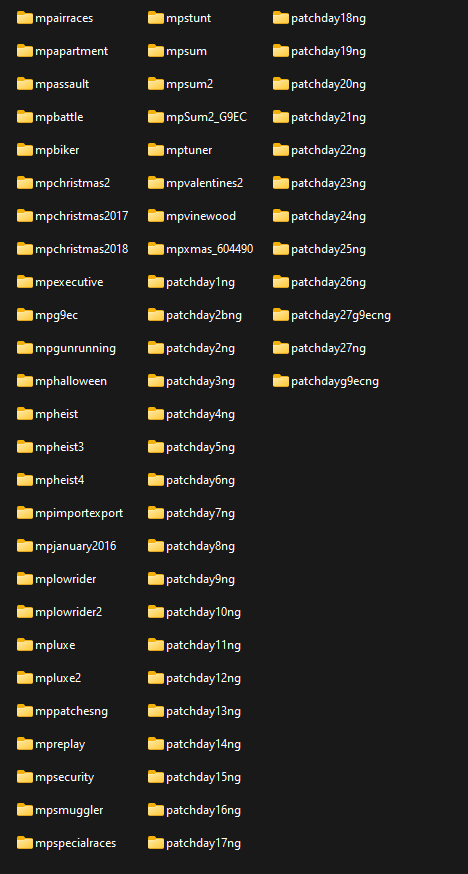Select the patchday23ng folder label

(x=328, y=183)
